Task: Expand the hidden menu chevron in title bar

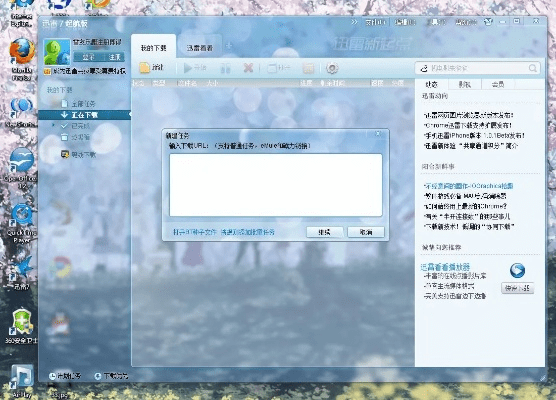Action: pyautogui.click(x=354, y=22)
